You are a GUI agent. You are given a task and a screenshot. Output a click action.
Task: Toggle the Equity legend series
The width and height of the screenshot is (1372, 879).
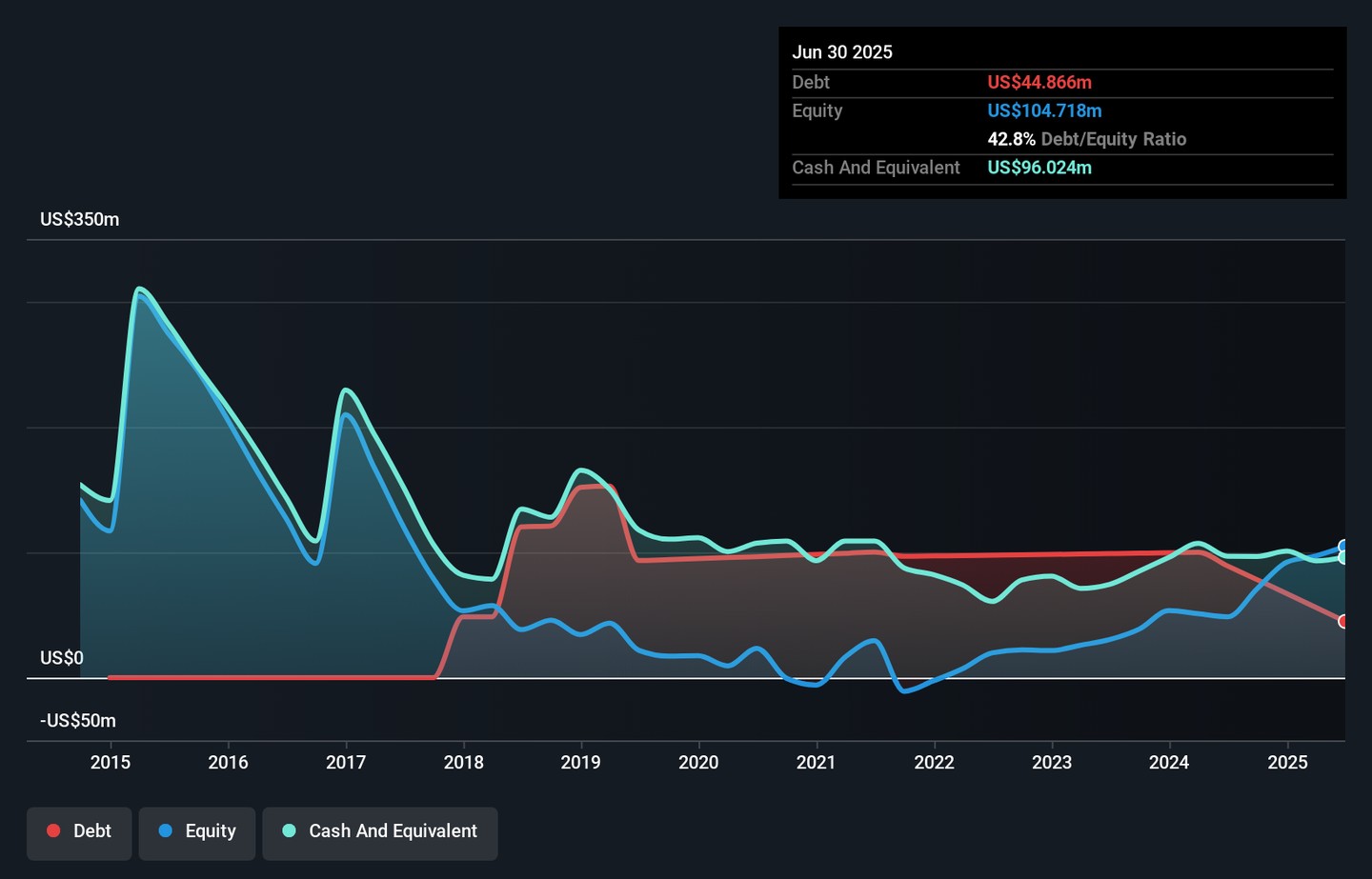coord(197,831)
